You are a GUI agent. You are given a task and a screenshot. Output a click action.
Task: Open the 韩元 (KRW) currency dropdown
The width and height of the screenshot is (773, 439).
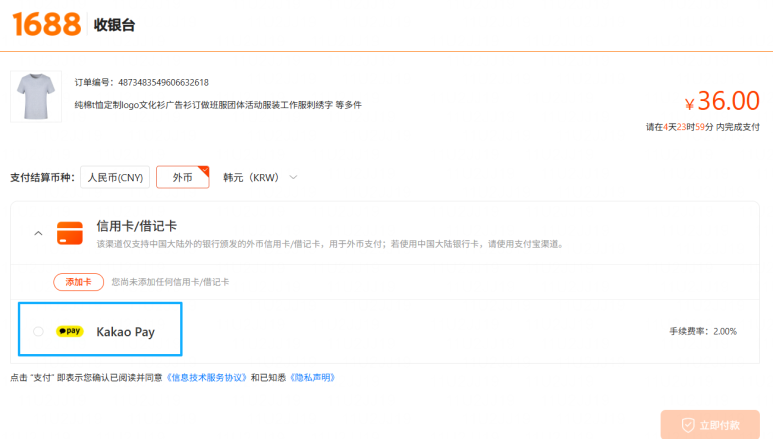pyautogui.click(x=260, y=178)
